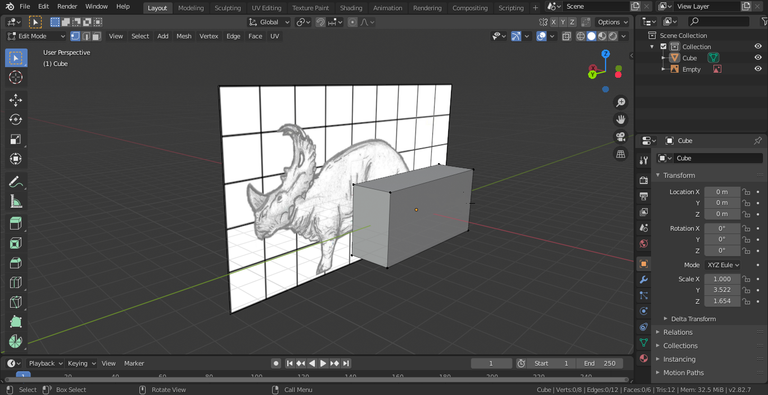Click the Scale Y value field
Viewport: 768px width, 395px height.
[722, 290]
